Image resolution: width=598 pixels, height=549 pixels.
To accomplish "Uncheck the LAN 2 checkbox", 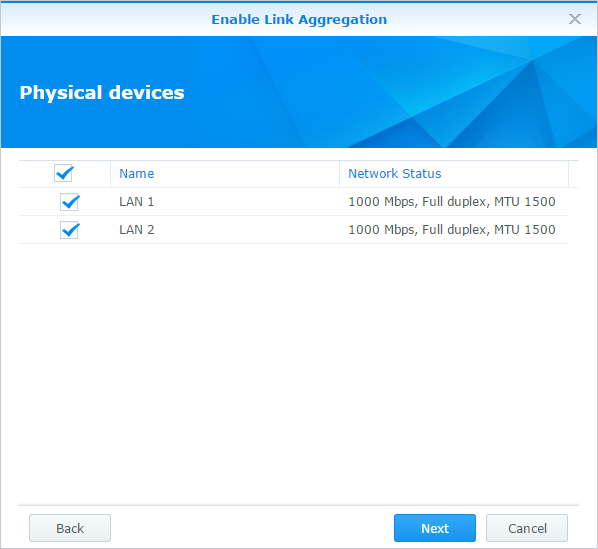I will (x=69, y=230).
